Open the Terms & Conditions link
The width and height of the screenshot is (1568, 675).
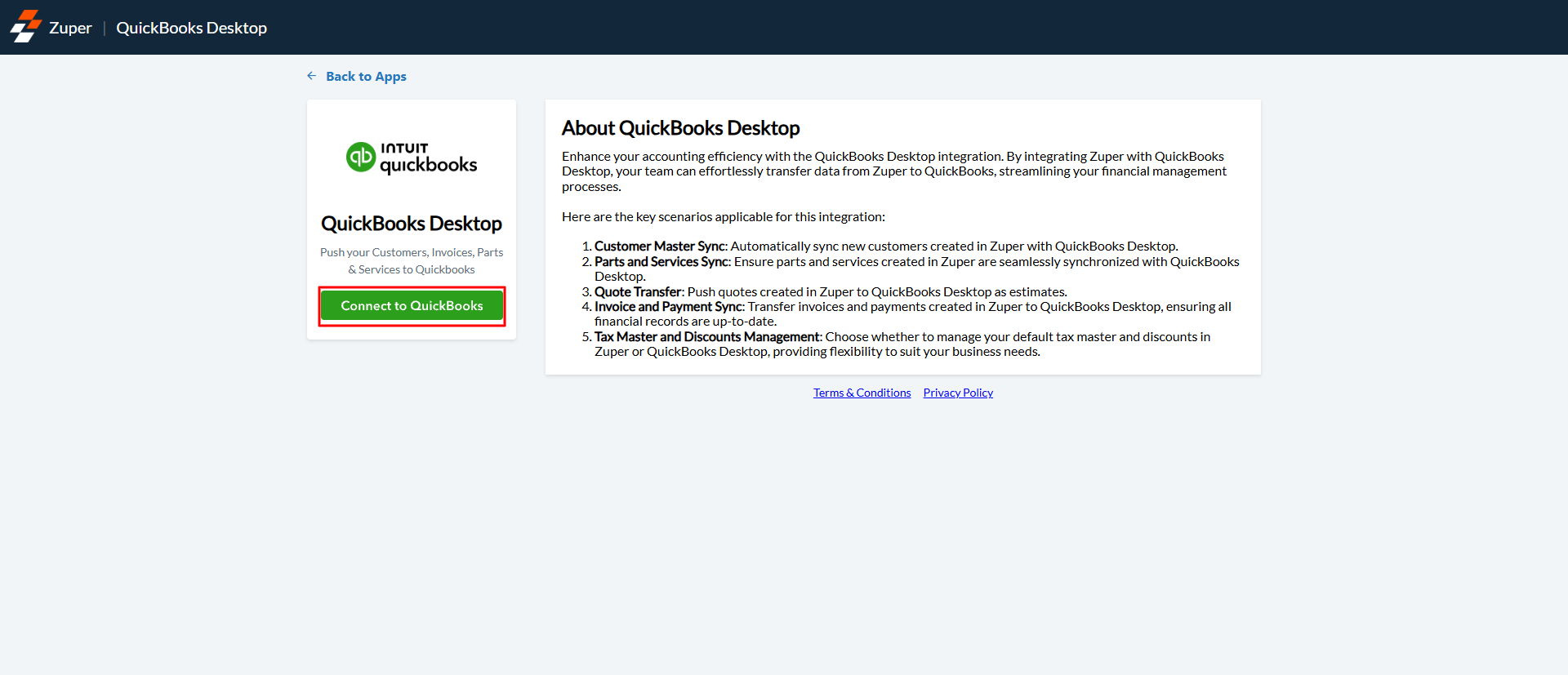click(862, 393)
